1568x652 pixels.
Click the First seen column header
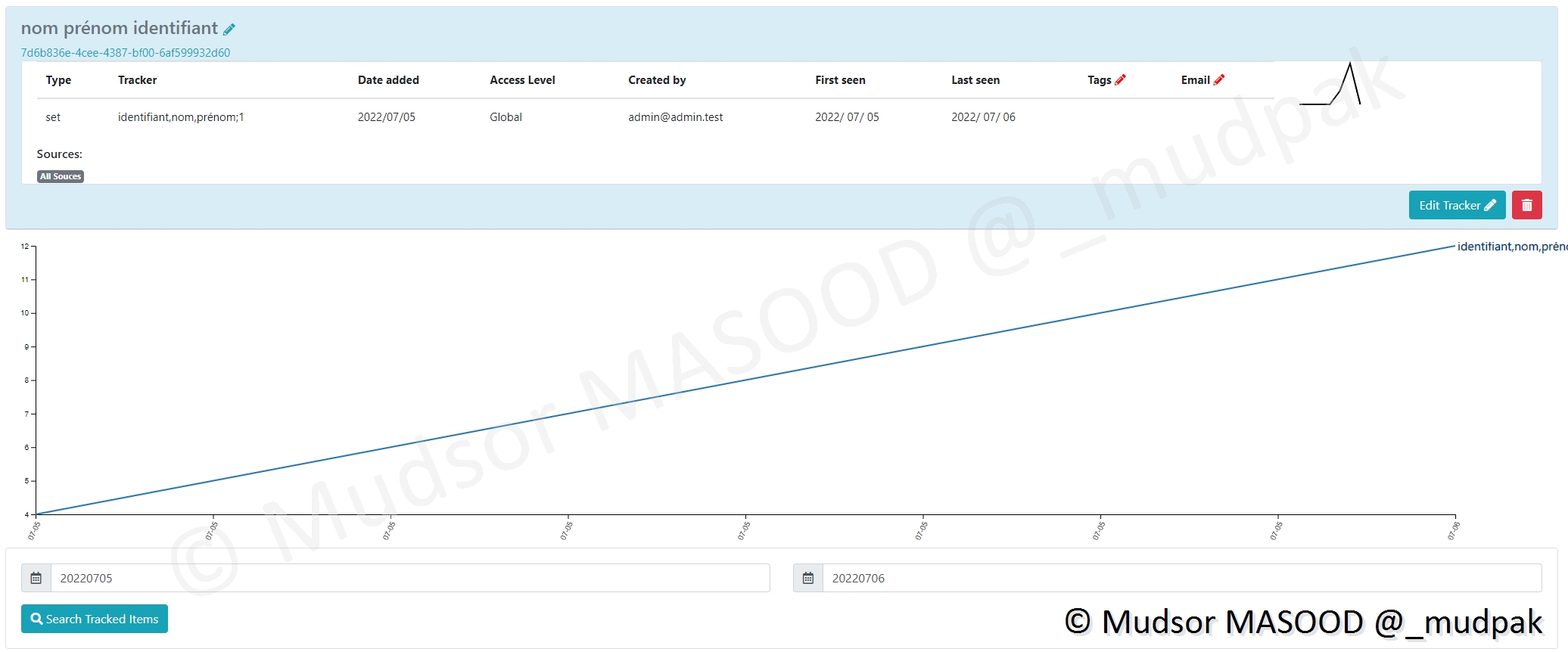tap(840, 80)
